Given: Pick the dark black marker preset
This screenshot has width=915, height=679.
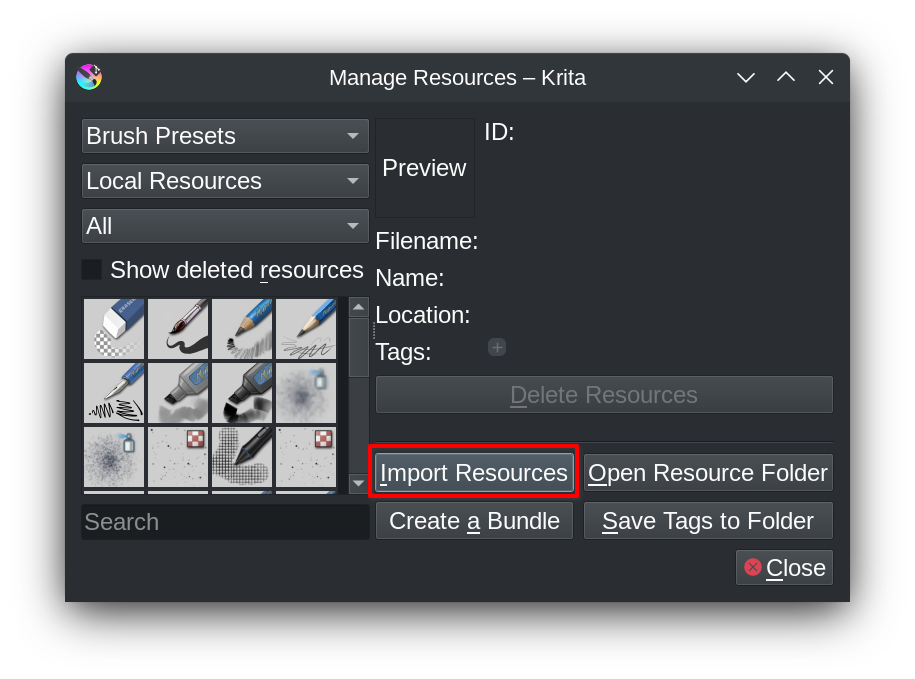Looking at the screenshot, I should [x=242, y=393].
